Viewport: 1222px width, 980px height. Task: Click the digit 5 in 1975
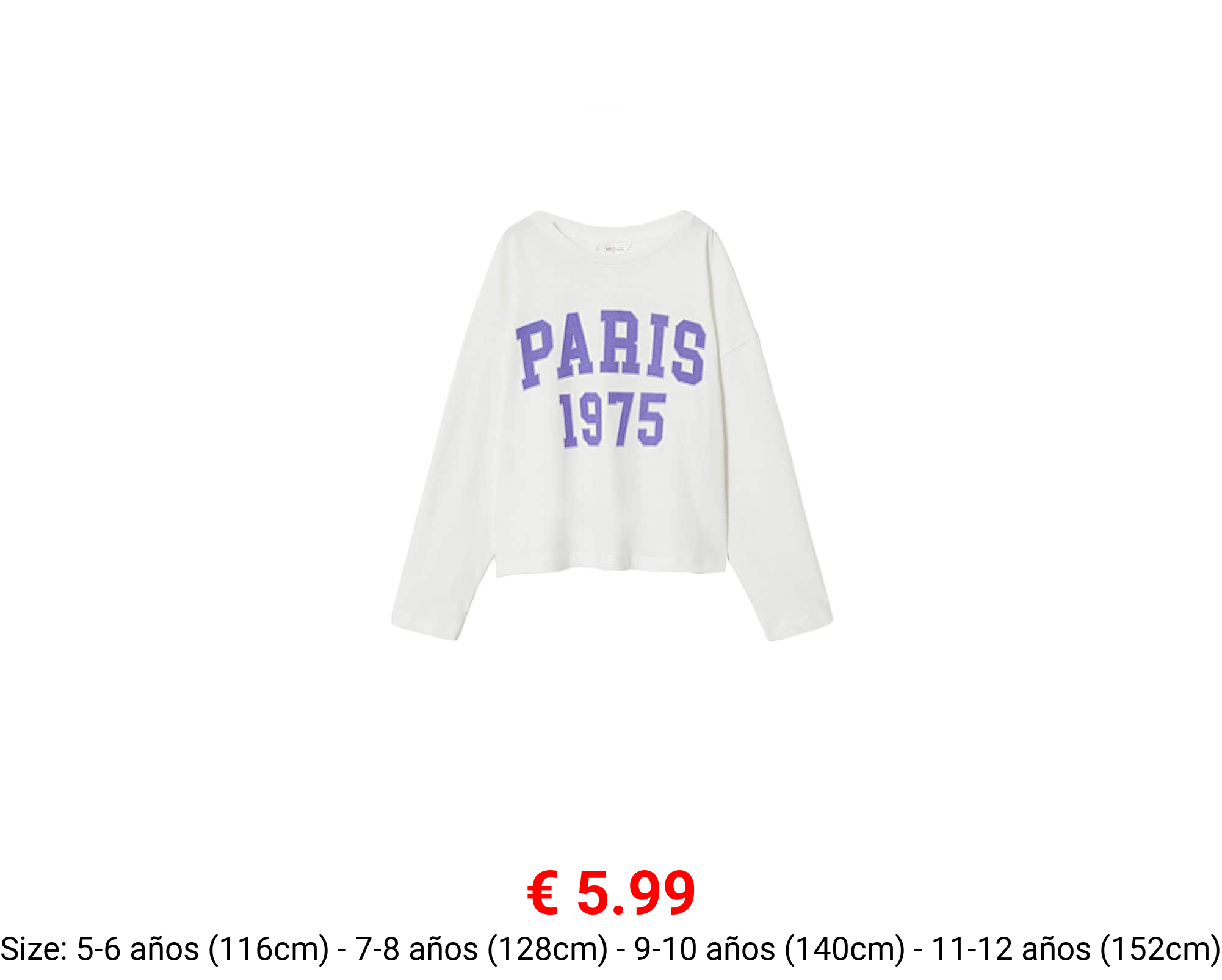pyautogui.click(x=652, y=419)
